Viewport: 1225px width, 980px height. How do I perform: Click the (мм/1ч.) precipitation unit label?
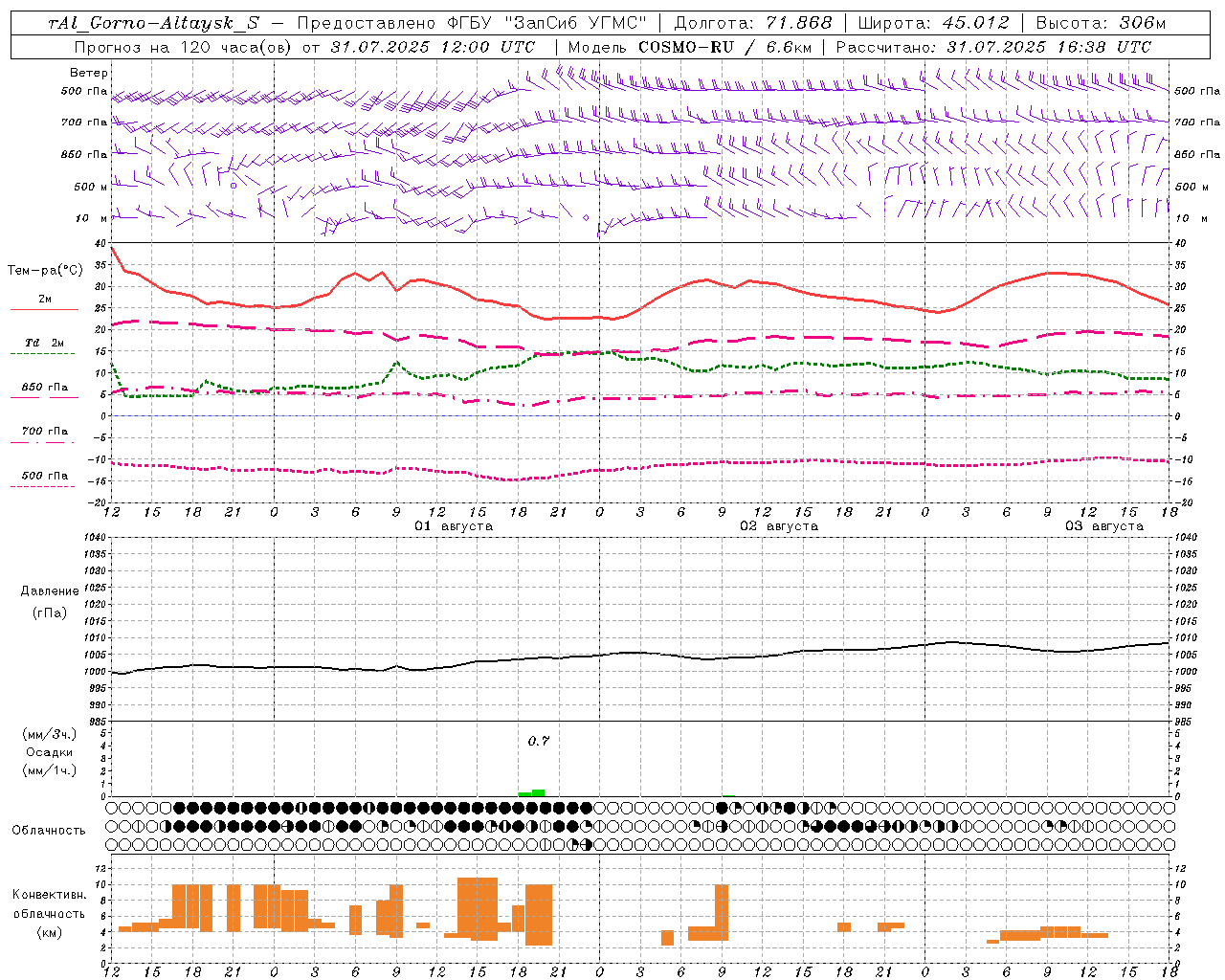coord(50,770)
